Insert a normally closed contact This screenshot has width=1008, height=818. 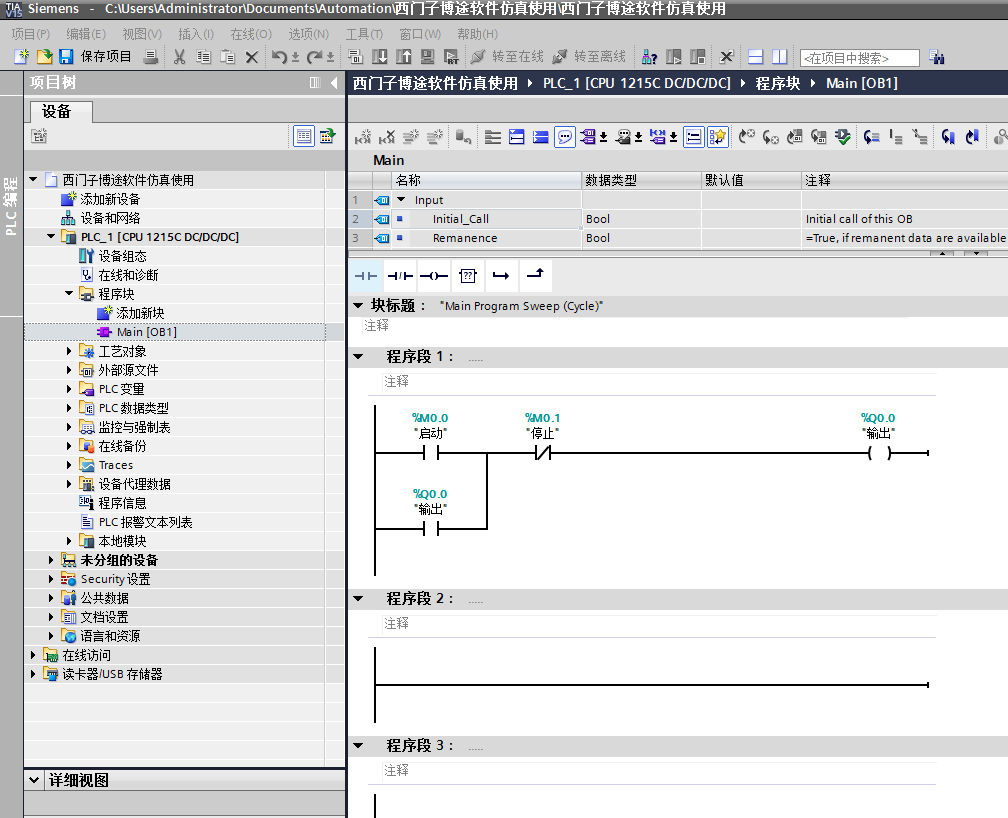[x=400, y=276]
